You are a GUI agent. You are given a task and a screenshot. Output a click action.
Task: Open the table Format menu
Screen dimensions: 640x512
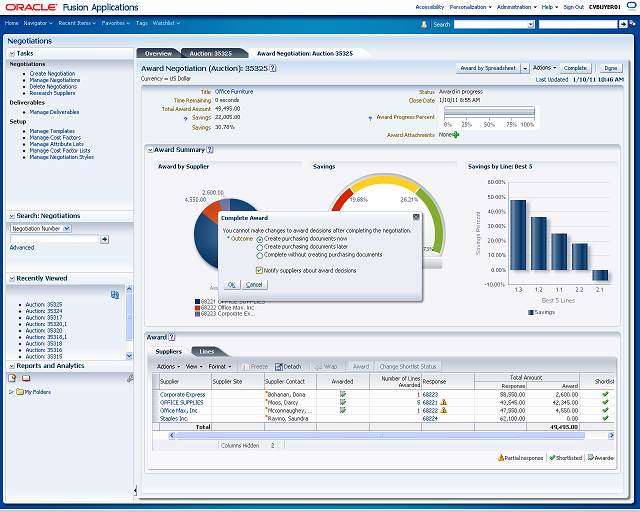tap(220, 367)
